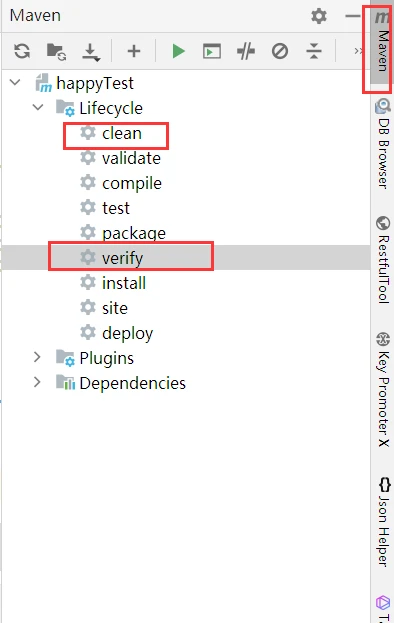Toggle Offline Mode icon
The image size is (394, 623).
point(246,51)
